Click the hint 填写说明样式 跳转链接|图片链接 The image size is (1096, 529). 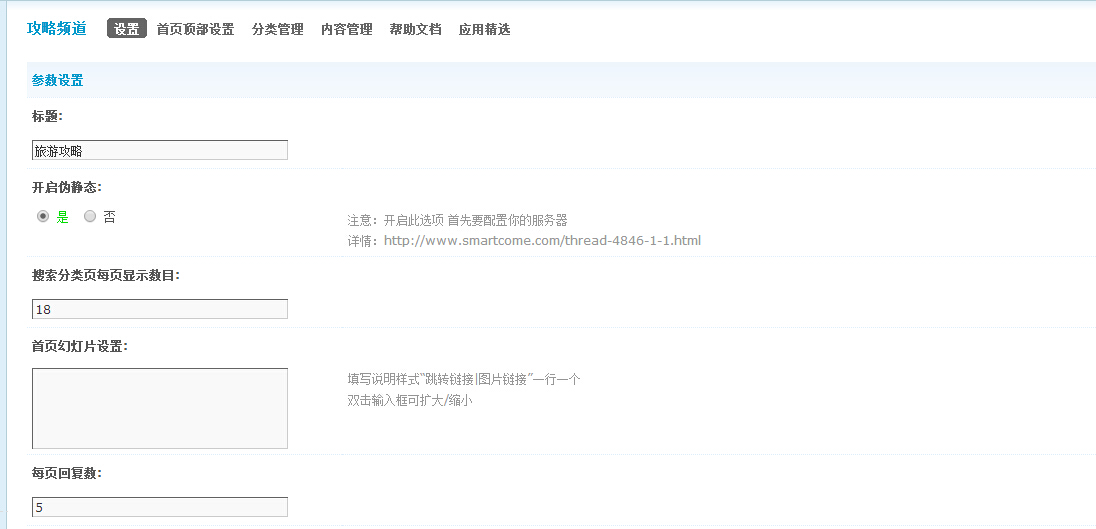click(464, 379)
